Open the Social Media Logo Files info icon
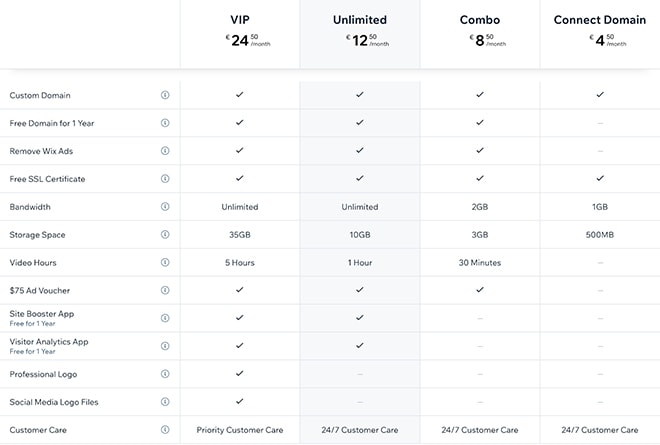This screenshot has width=660, height=445. pos(165,402)
